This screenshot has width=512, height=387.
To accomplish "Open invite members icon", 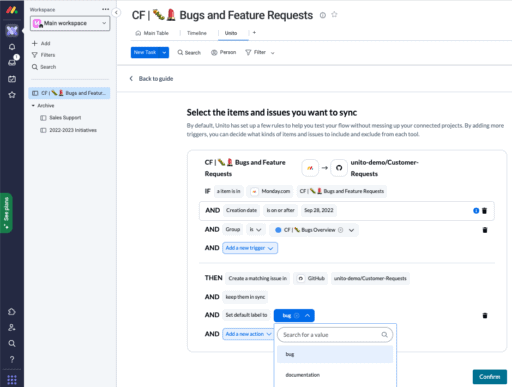I will (x=12, y=328).
